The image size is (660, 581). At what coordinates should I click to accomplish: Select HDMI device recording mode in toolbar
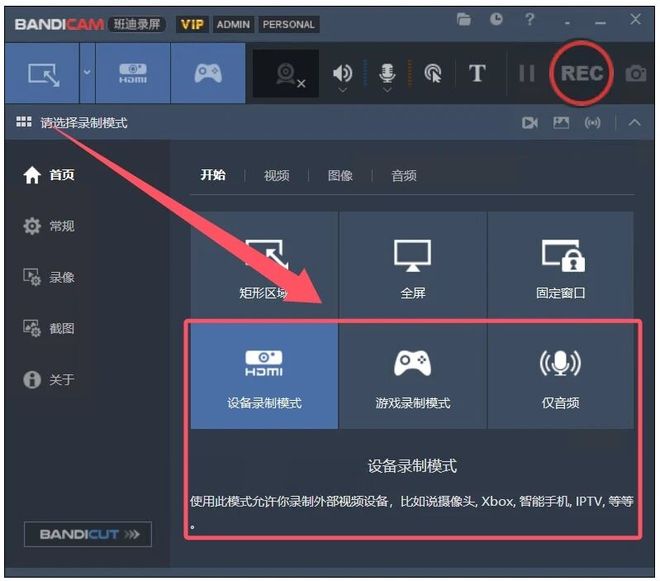pos(133,73)
